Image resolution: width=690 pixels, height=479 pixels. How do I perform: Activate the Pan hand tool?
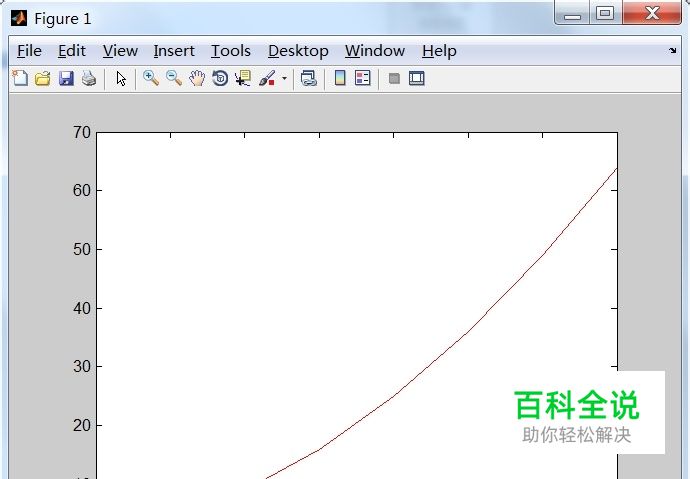point(197,79)
